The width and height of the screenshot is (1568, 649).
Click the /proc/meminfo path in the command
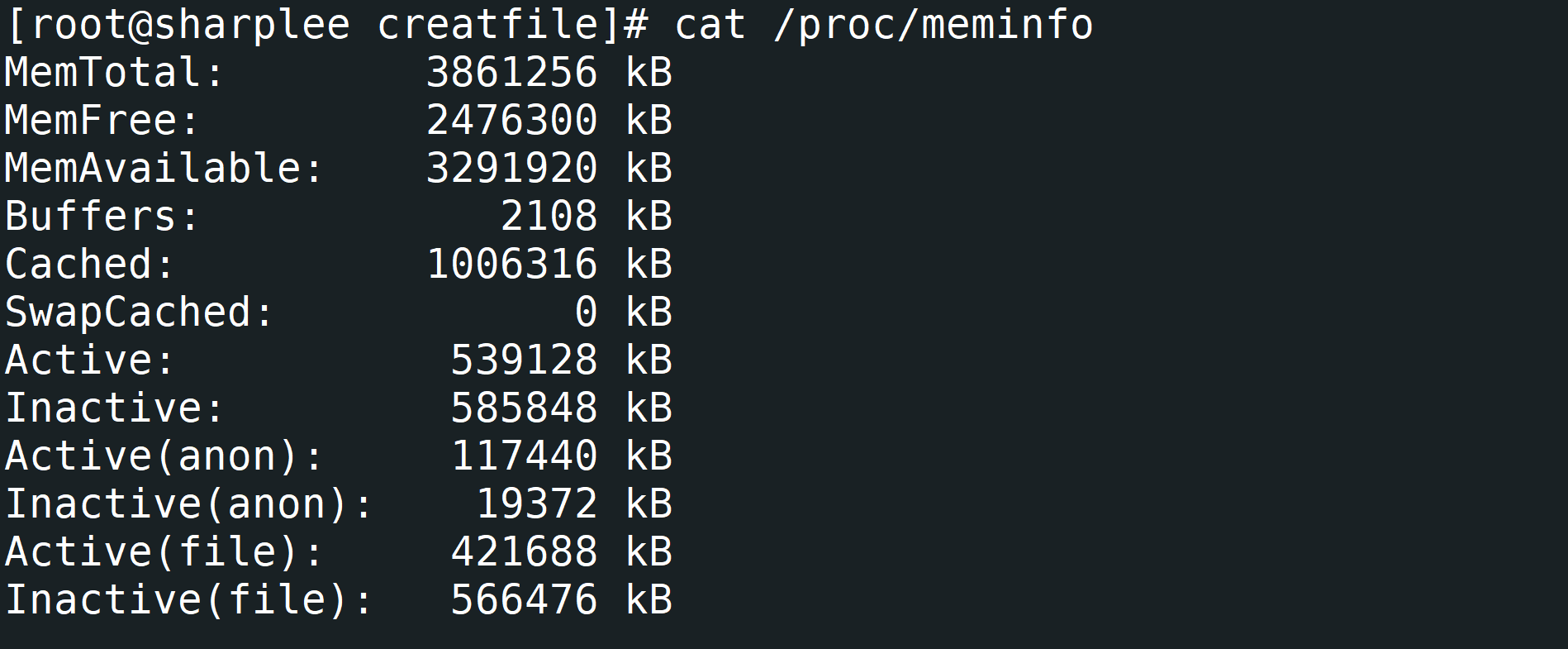point(933,25)
